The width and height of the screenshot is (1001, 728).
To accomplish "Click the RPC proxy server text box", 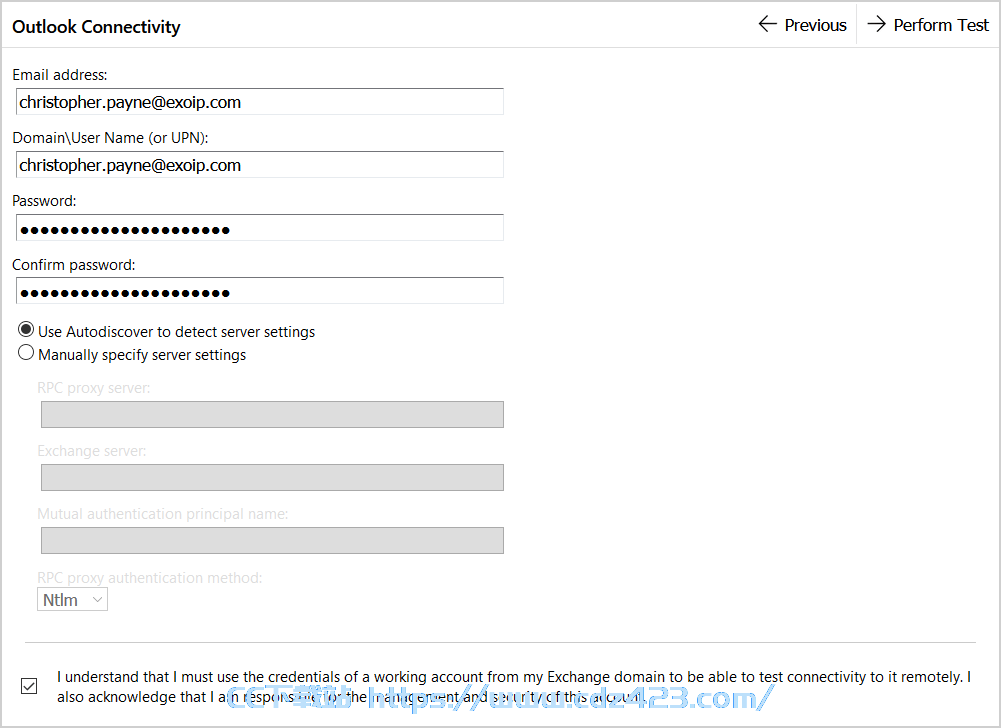I will point(273,414).
